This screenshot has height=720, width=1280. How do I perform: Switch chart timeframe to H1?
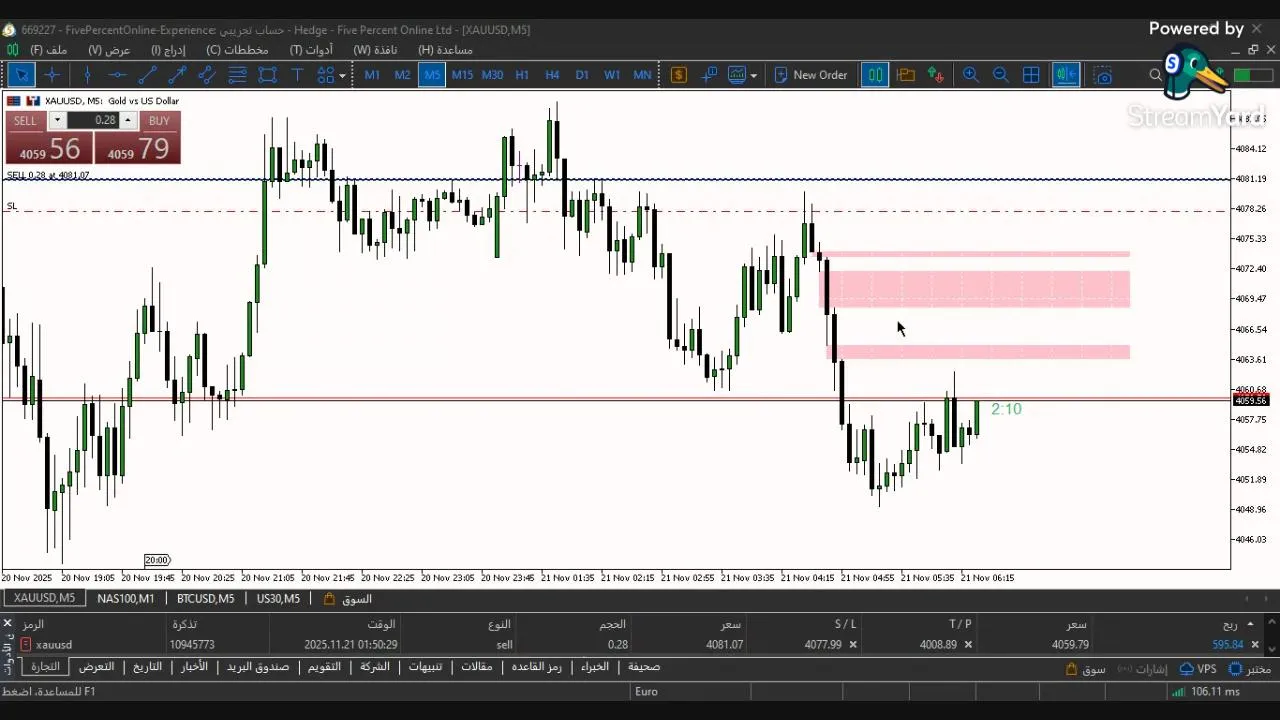522,75
